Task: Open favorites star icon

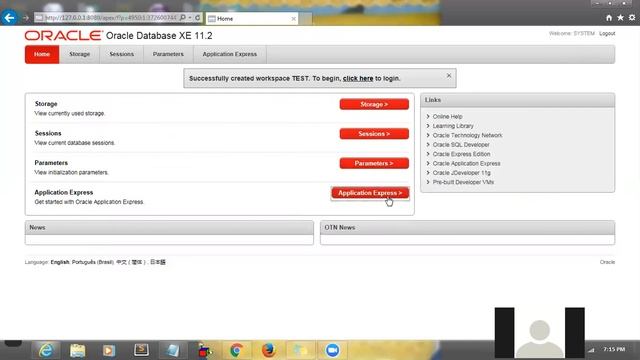Action: [620, 18]
